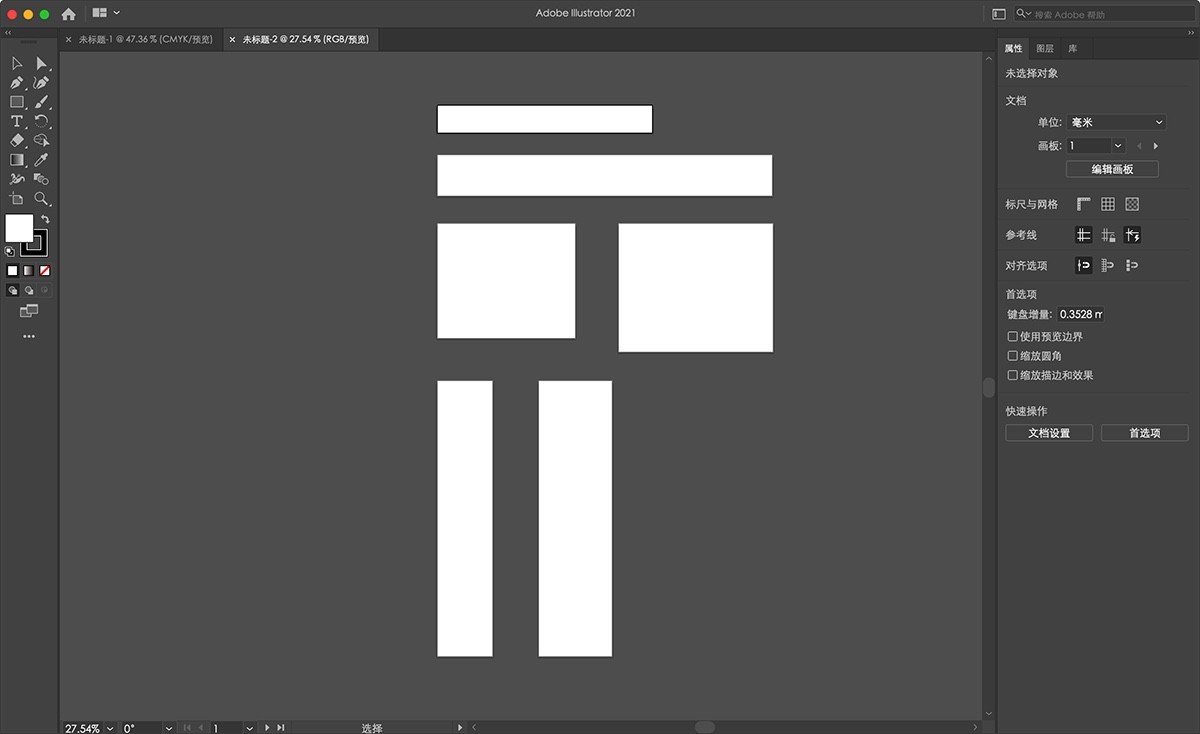Viewport: 1200px width, 734px height.
Task: Show rulers from 标尺与网格 icons
Action: click(1083, 203)
